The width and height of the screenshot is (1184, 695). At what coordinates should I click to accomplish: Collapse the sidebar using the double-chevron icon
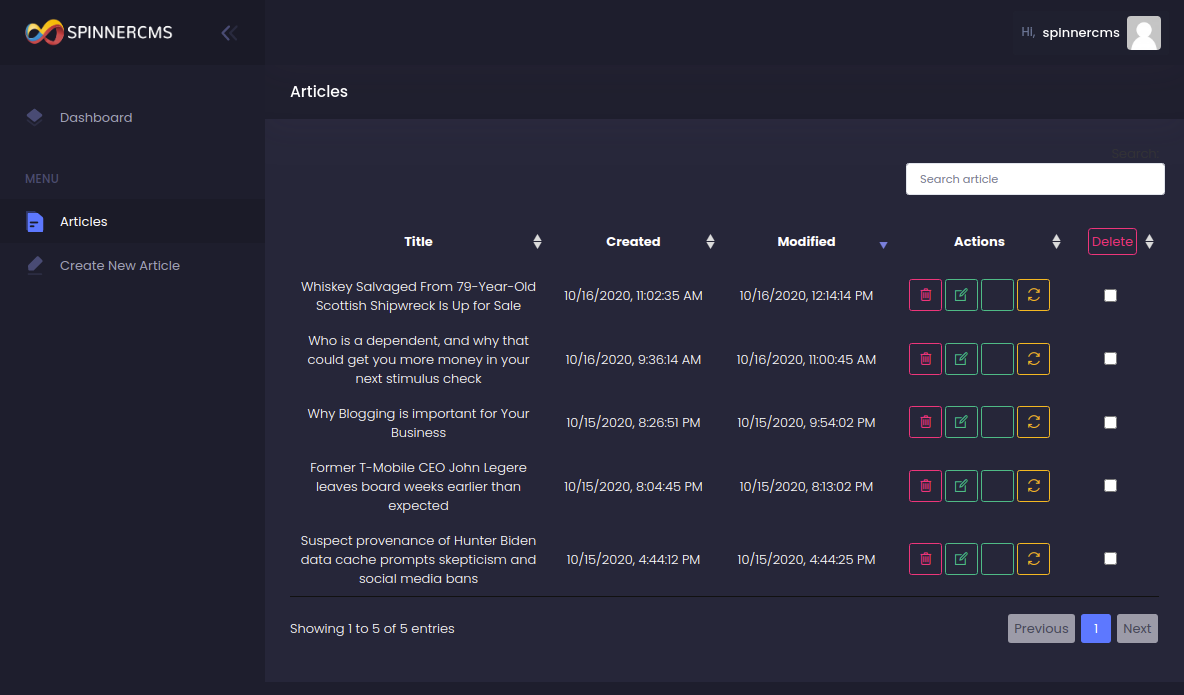coord(229,33)
